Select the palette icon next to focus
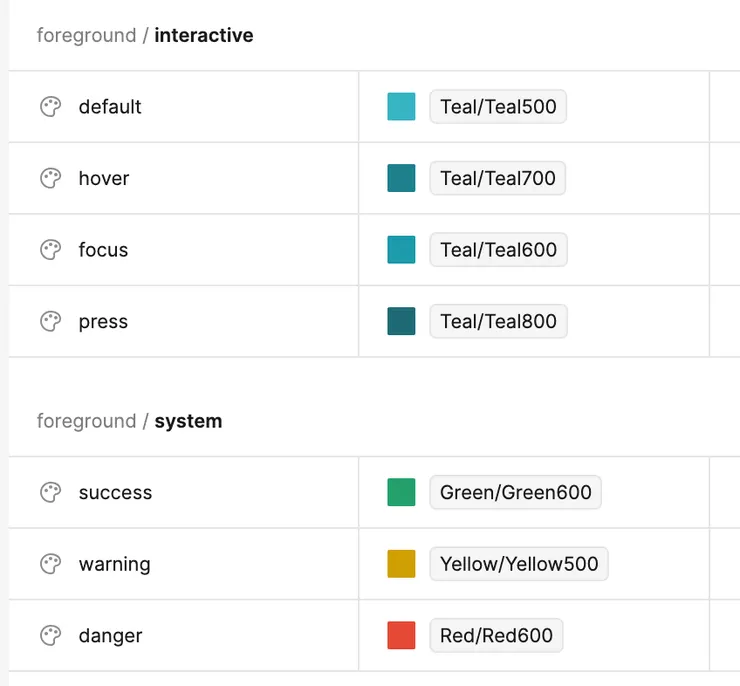 [50, 250]
